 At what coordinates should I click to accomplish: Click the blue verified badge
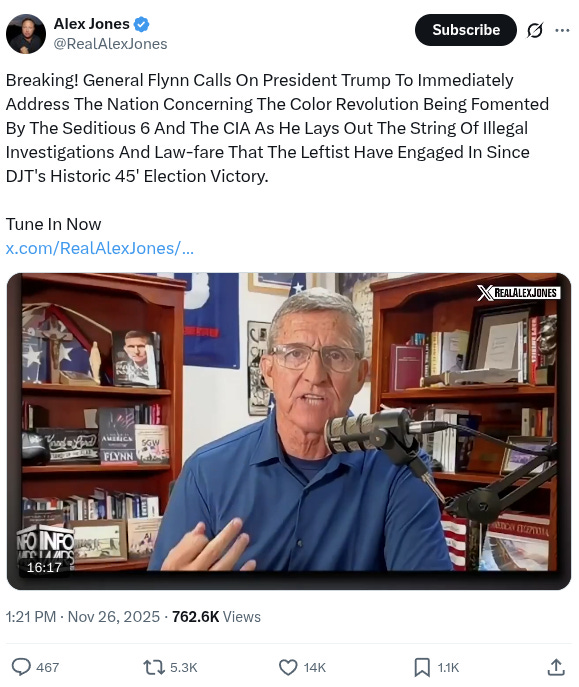pos(141,24)
